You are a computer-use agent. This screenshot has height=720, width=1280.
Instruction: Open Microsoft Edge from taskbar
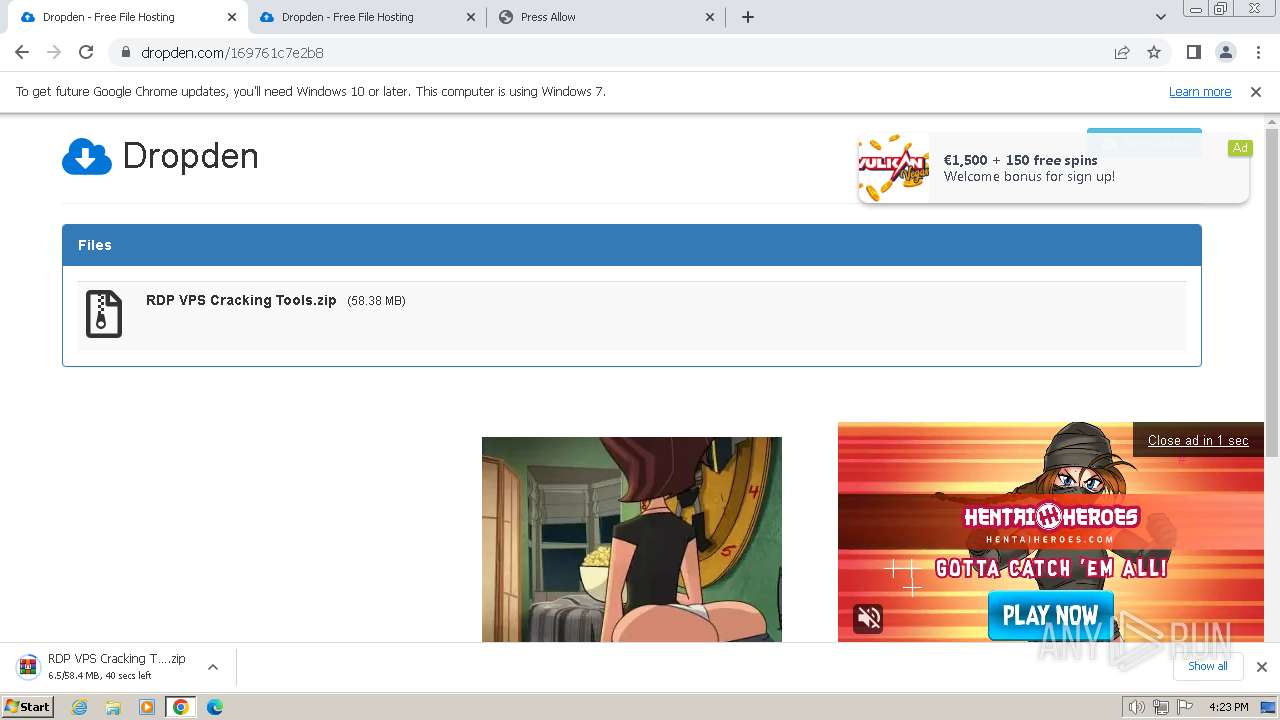(x=214, y=707)
